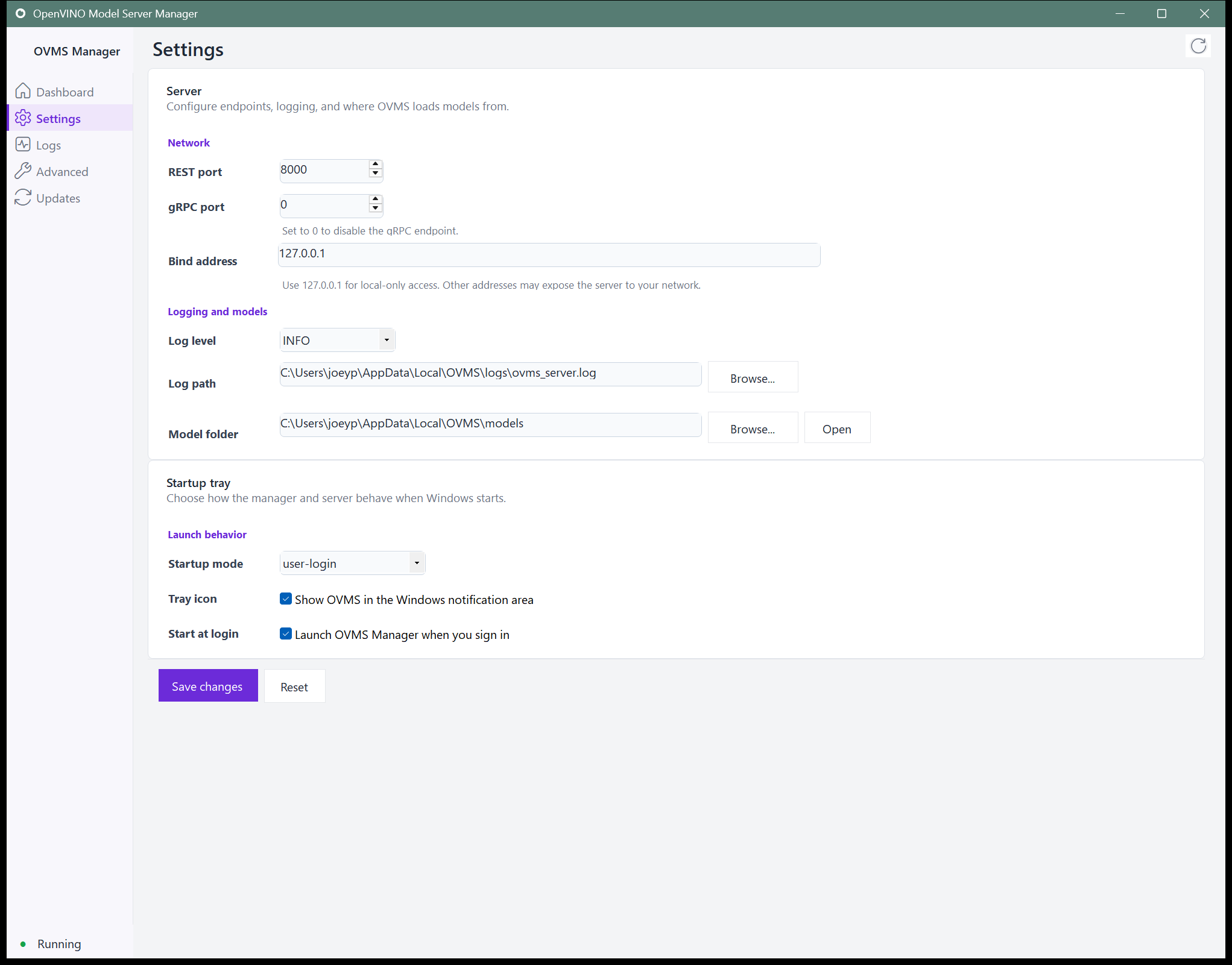
Task: Open the model folder
Action: pyautogui.click(x=837, y=429)
